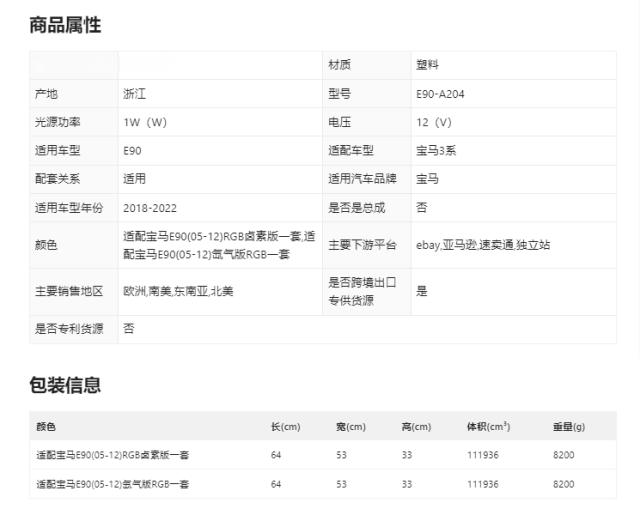Click the 是否跨境出口专供货源 label

pos(362,291)
